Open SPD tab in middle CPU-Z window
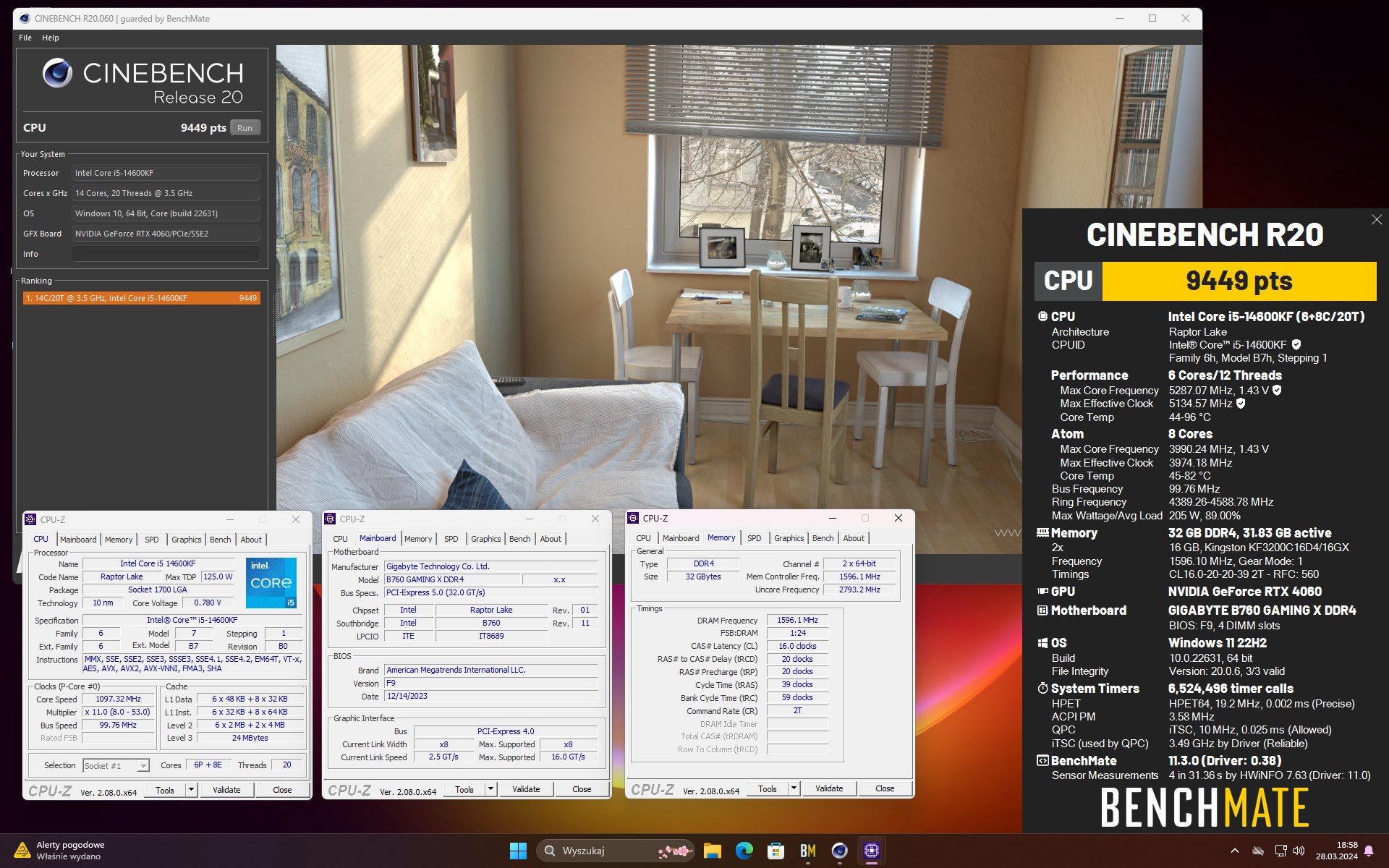This screenshot has height=868, width=1389. [x=451, y=539]
